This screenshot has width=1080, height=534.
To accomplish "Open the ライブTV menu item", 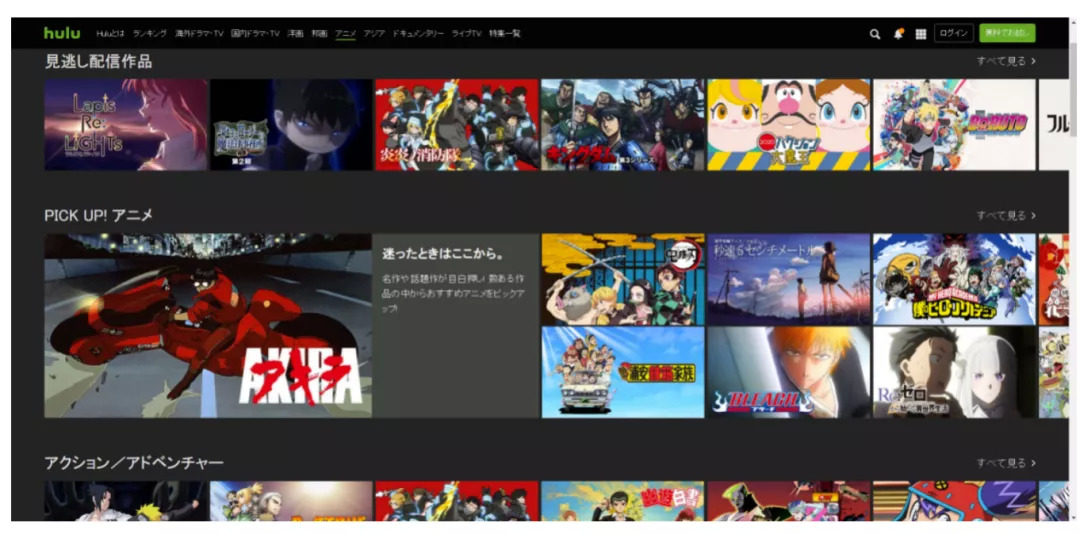I will pyautogui.click(x=466, y=34).
